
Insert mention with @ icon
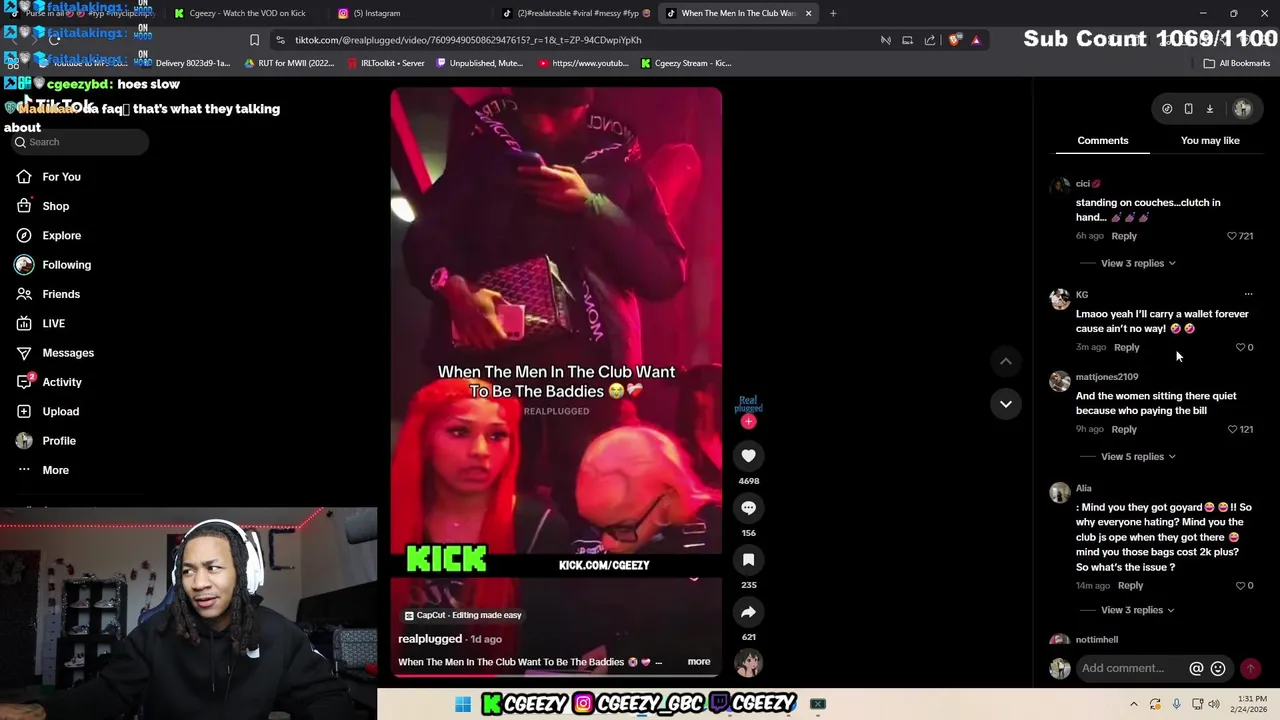coord(1196,669)
